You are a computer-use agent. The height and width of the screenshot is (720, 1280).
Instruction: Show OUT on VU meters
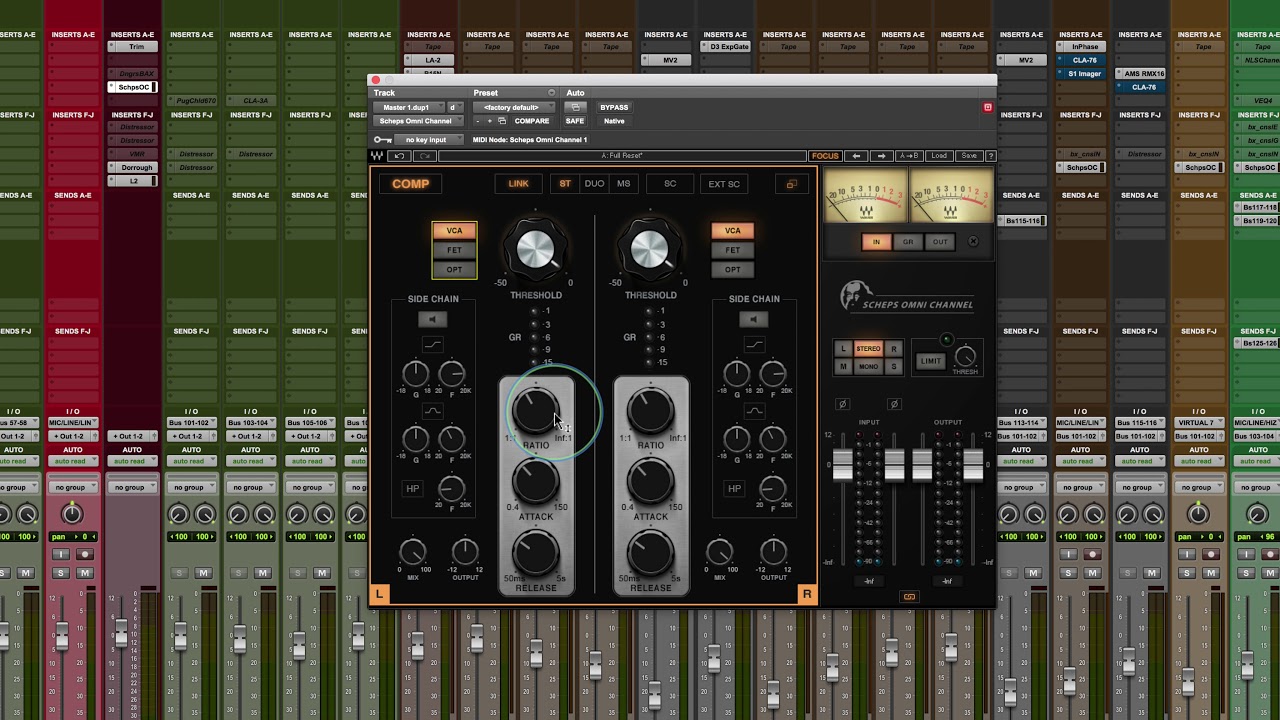point(940,242)
